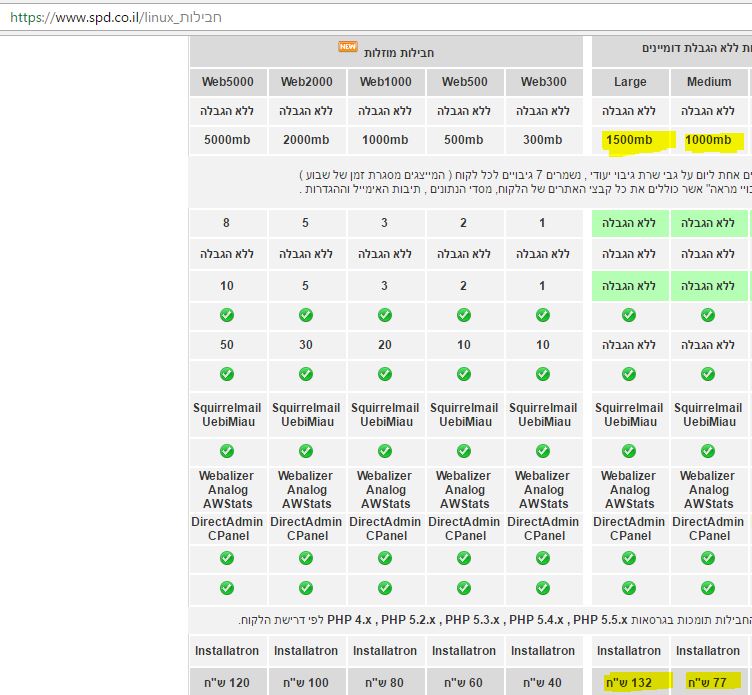The image size is (752, 695).
Task: Click the orange NEW badge beside חבילות מוזלות
Action: click(347, 47)
